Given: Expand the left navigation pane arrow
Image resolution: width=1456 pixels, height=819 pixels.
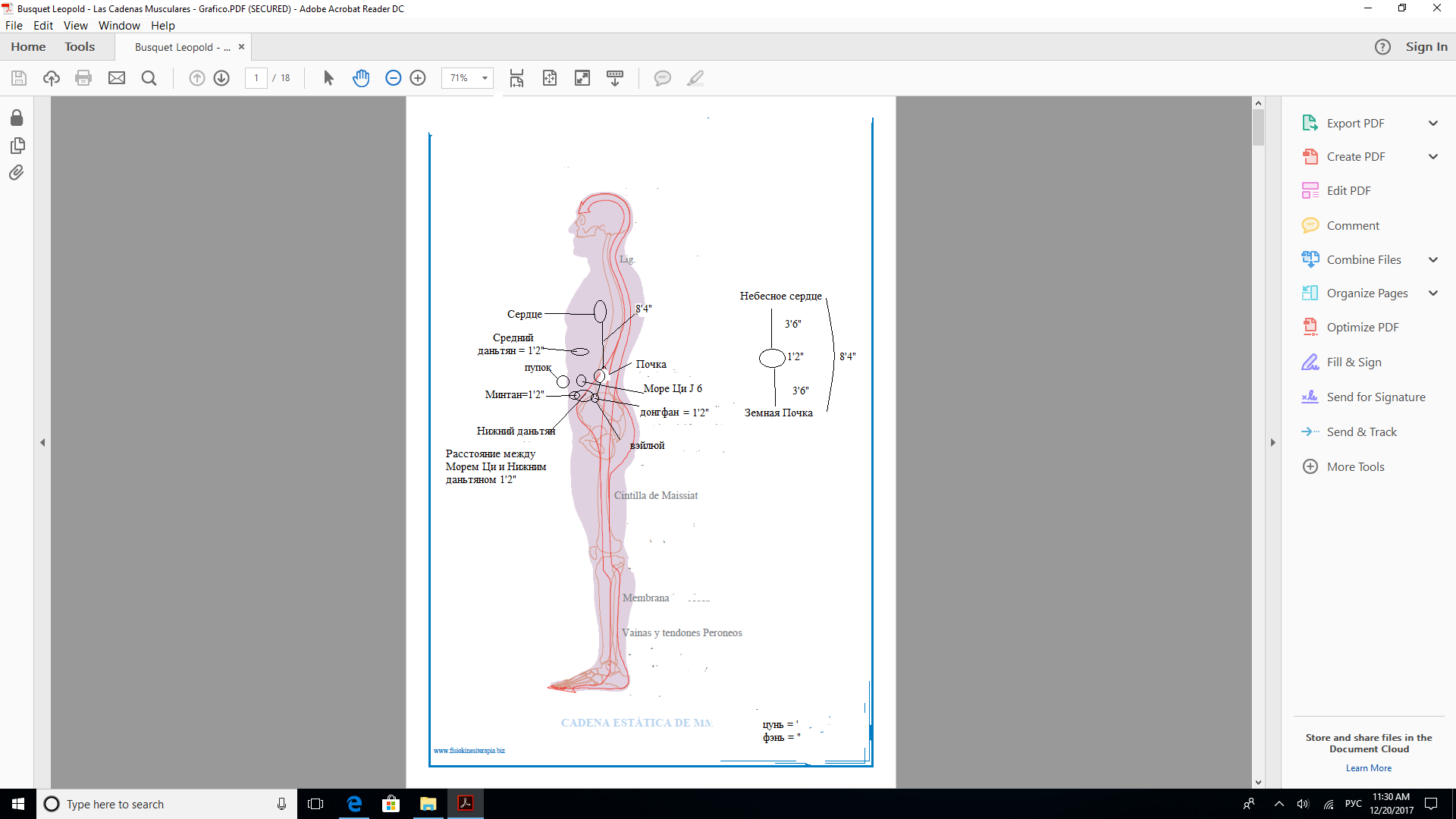Looking at the screenshot, I should pos(42,442).
